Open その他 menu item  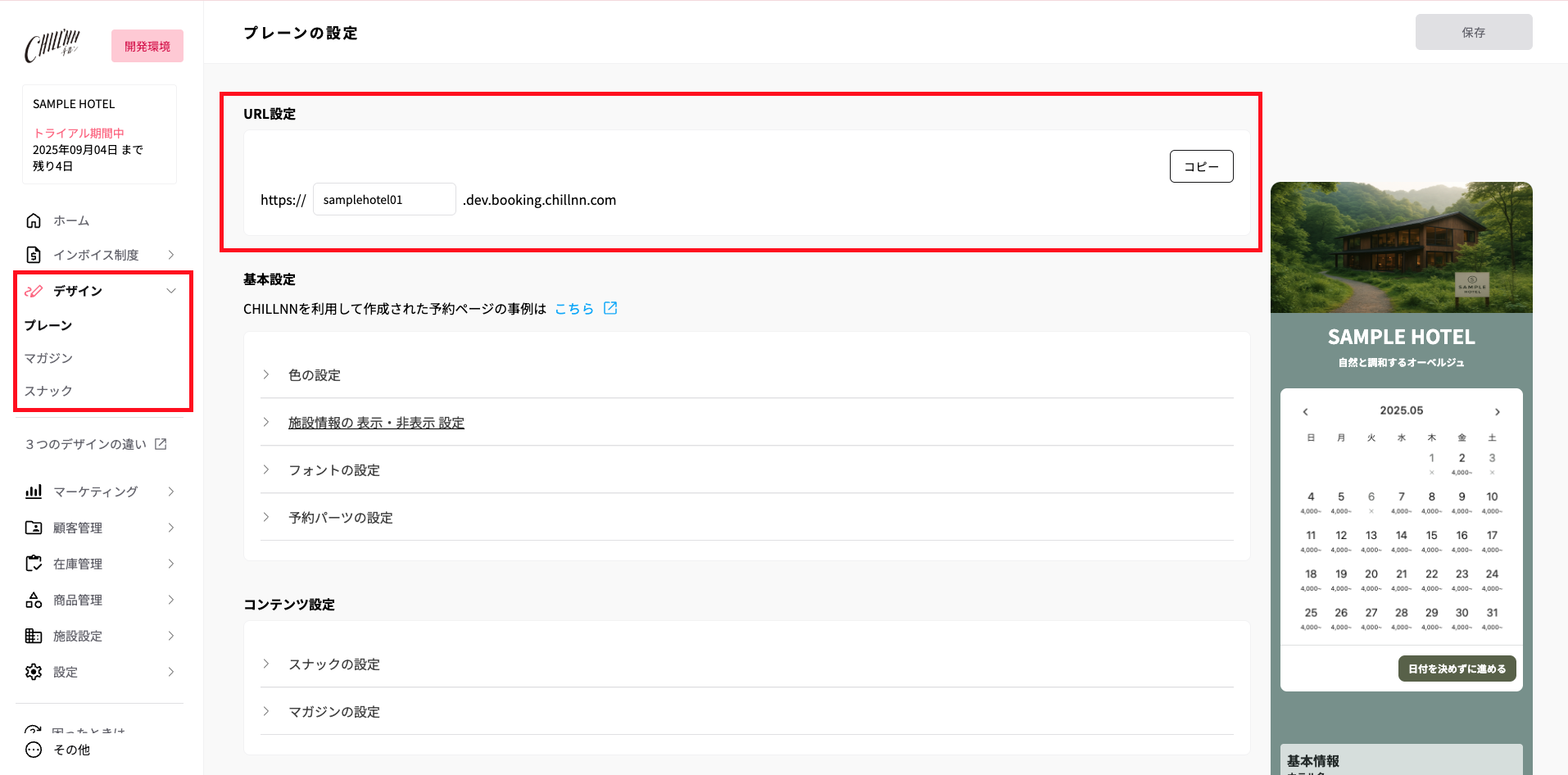(72, 750)
